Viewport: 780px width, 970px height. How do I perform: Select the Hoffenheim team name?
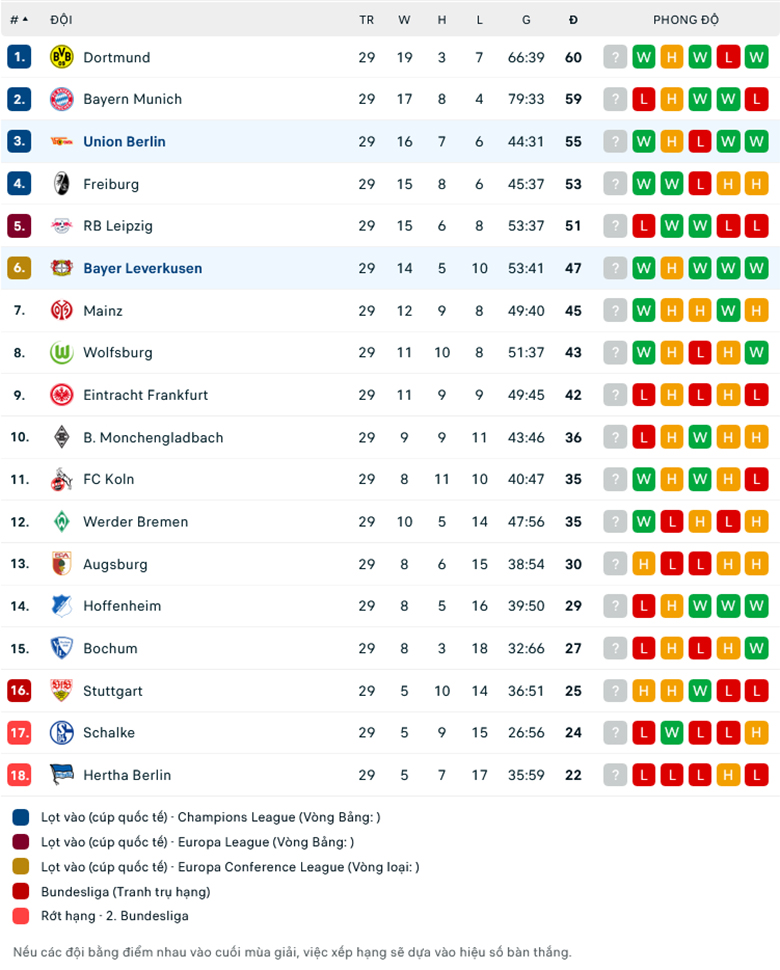pyautogui.click(x=121, y=605)
